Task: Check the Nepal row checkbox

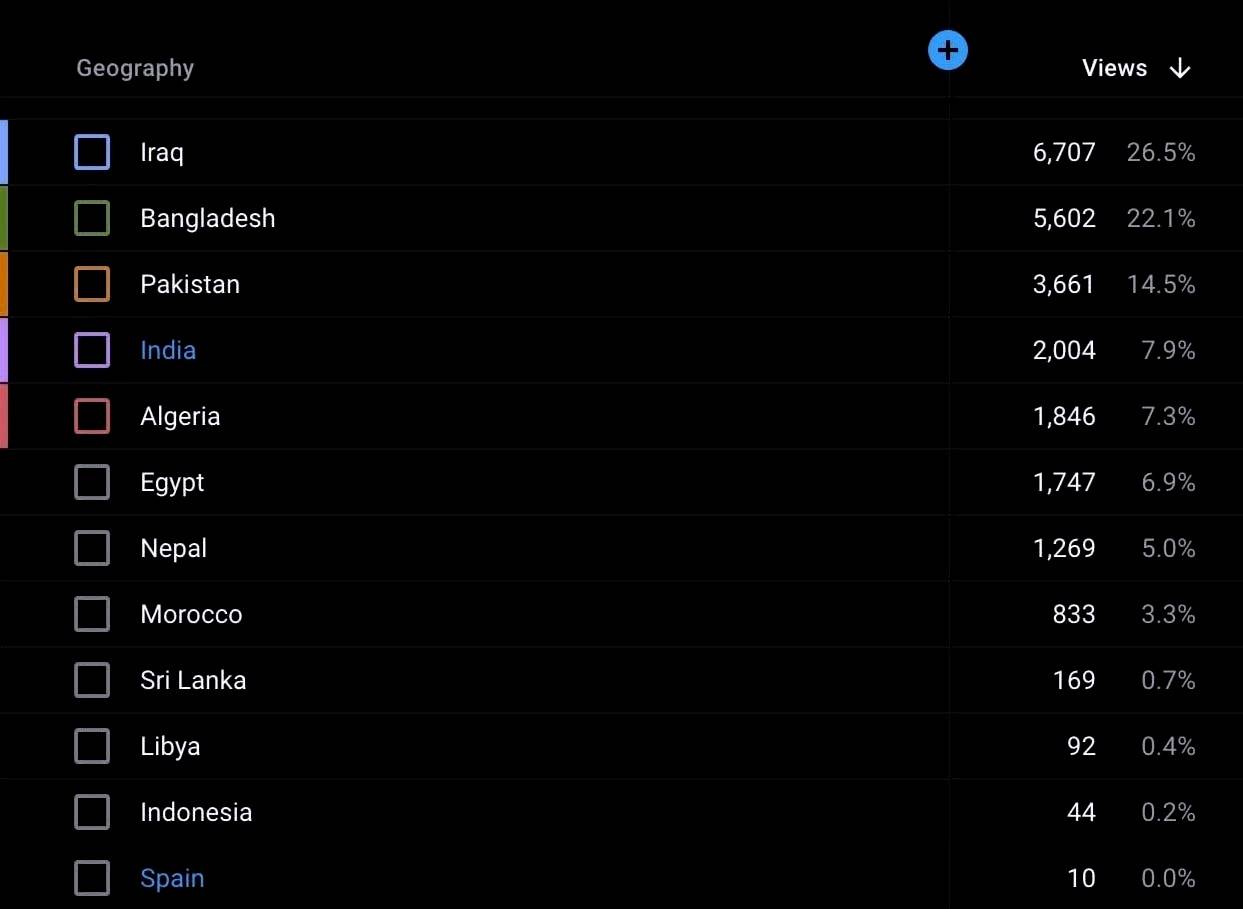Action: tap(92, 548)
